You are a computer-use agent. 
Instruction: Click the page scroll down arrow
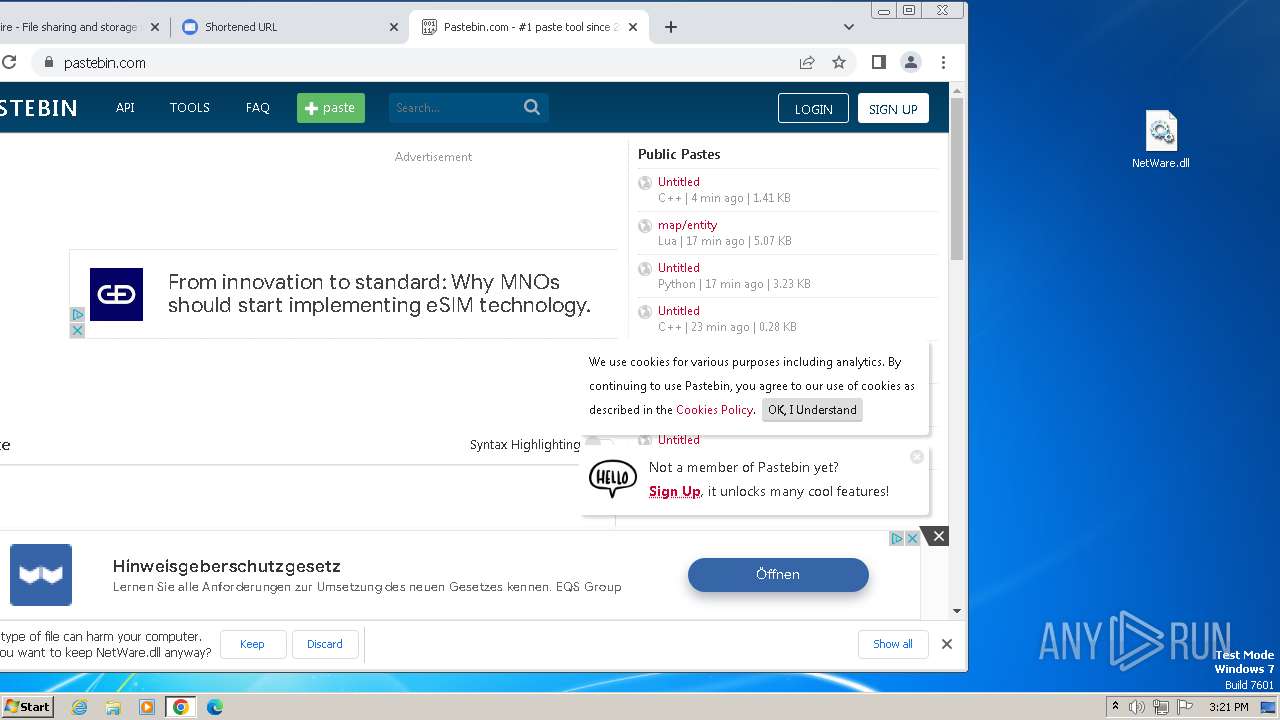tap(957, 611)
